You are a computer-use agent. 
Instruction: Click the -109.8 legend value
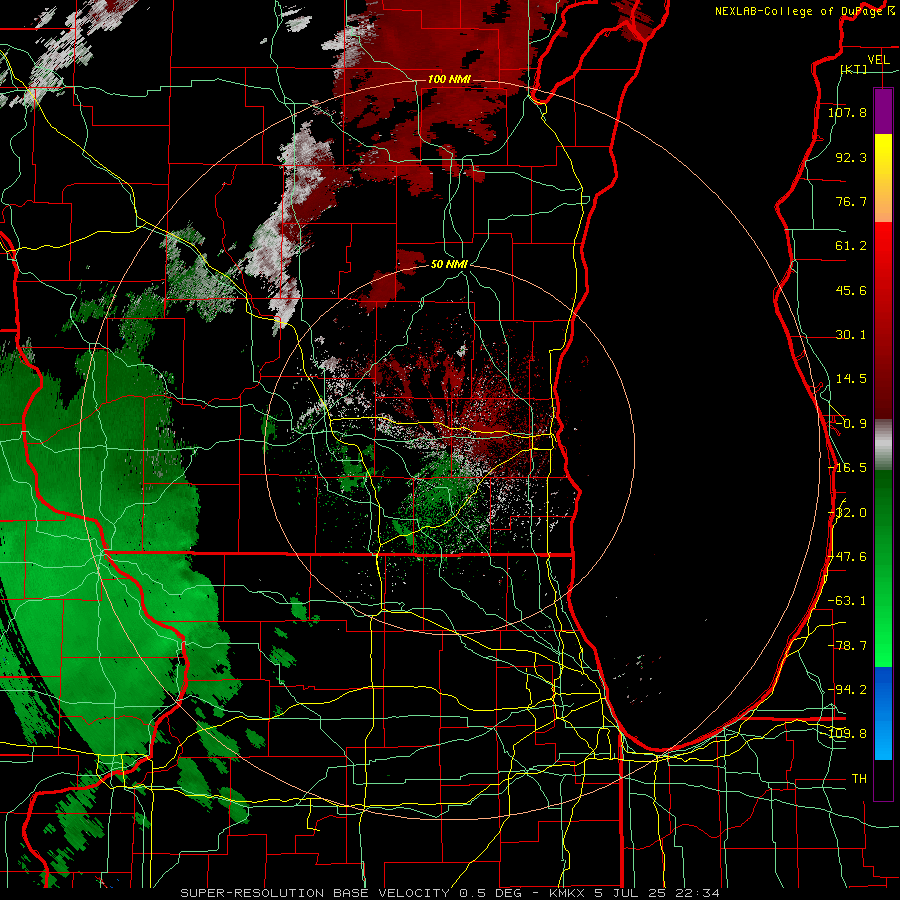click(x=847, y=734)
